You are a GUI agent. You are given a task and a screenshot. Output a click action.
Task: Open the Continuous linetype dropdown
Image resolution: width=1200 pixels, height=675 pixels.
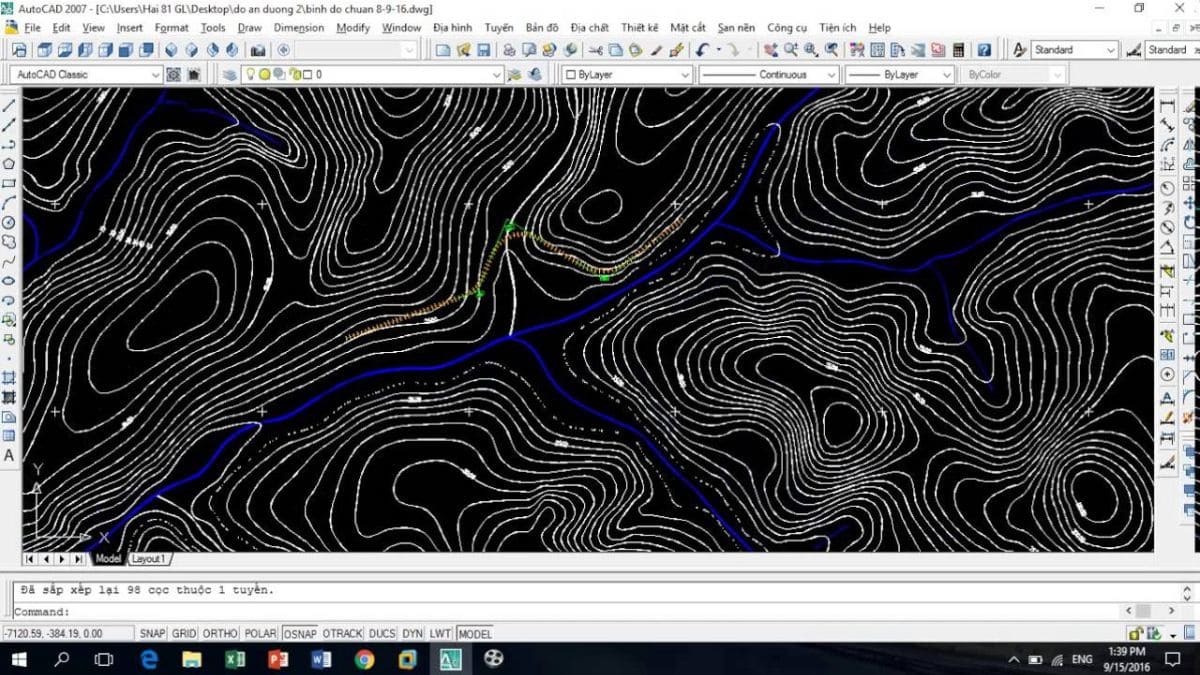(x=831, y=75)
